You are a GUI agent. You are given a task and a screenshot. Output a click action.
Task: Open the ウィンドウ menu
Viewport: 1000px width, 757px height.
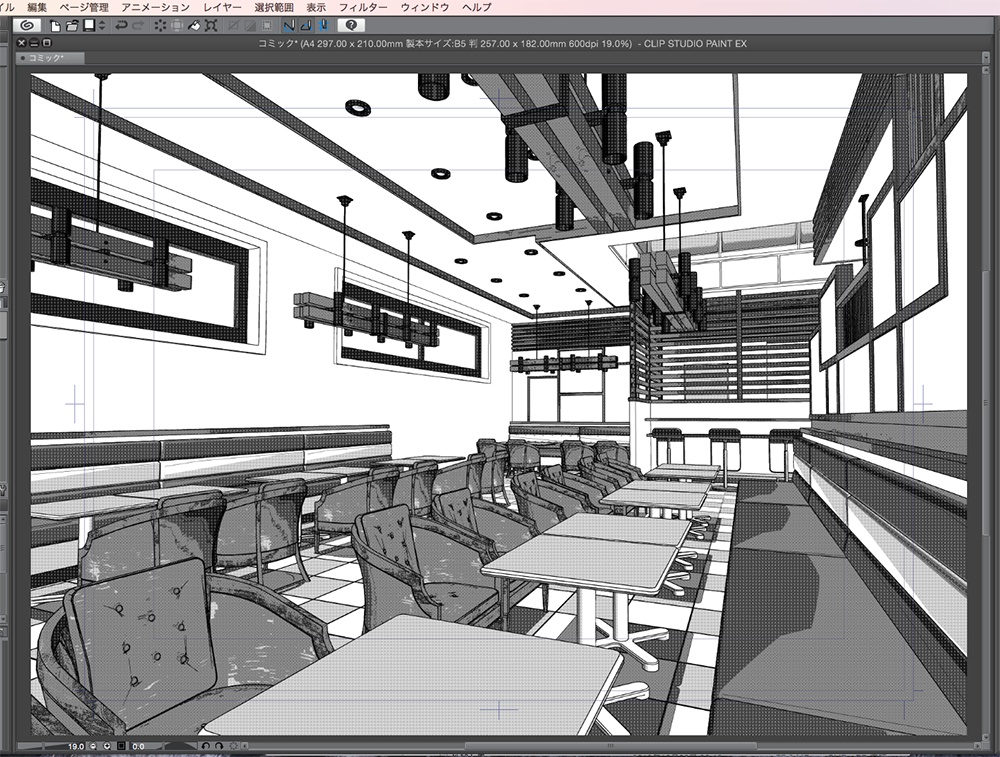coord(425,7)
